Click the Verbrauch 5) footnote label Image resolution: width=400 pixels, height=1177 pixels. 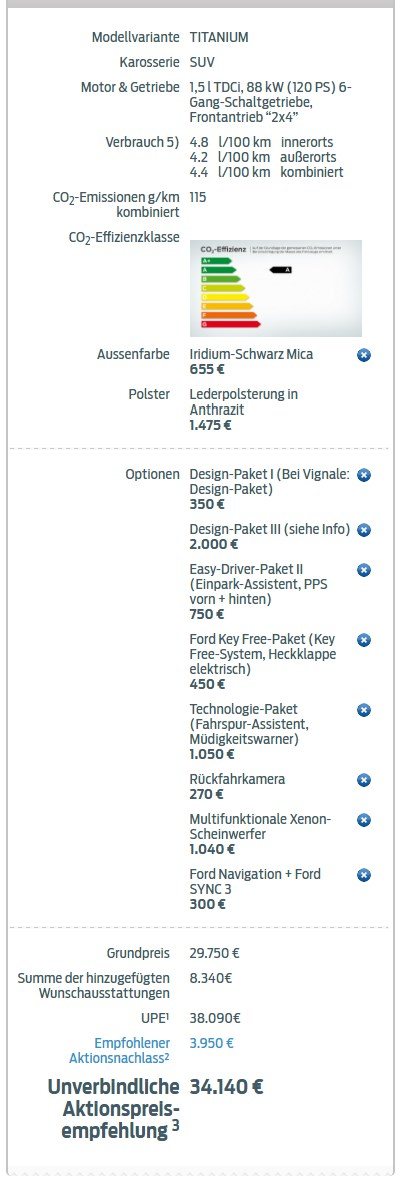pyautogui.click(x=143, y=142)
